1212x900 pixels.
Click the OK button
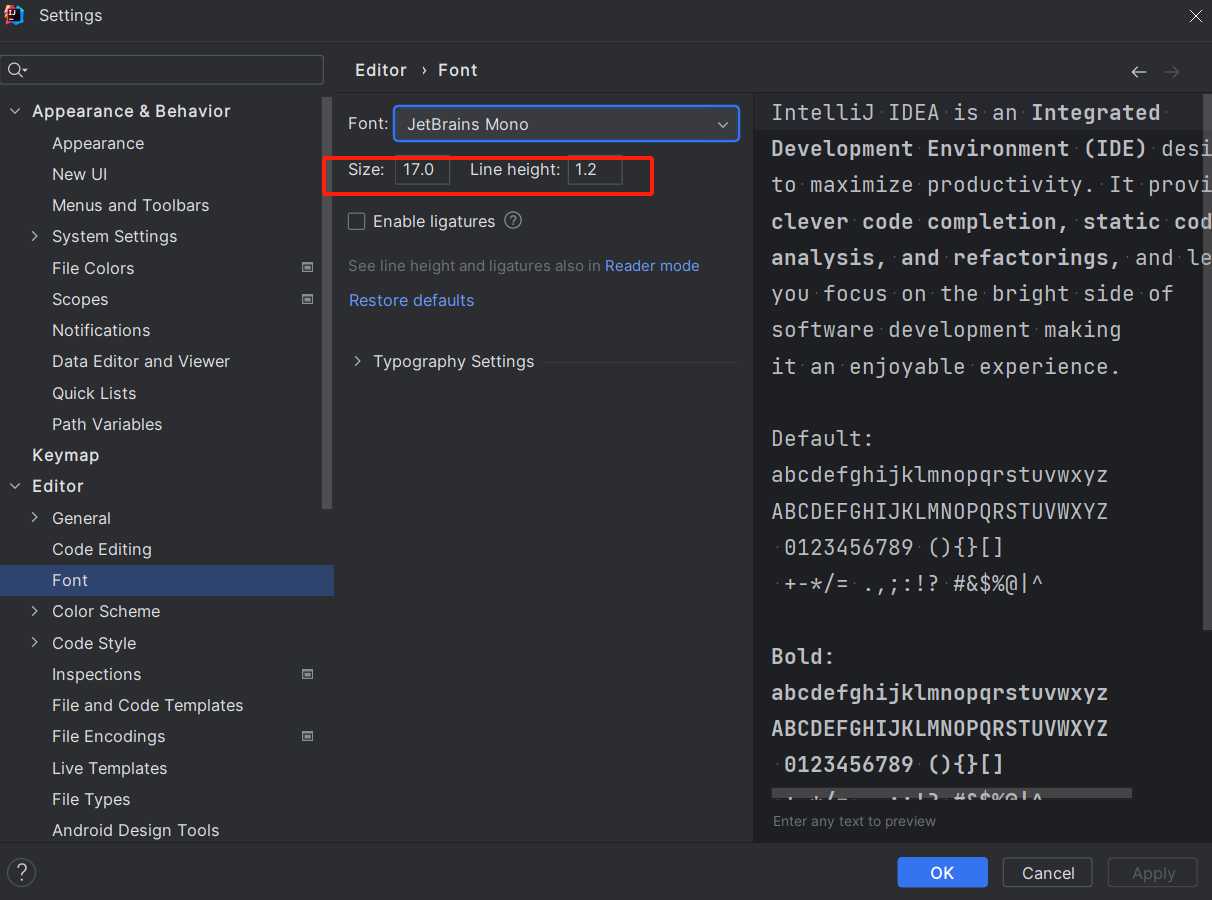[x=942, y=873]
